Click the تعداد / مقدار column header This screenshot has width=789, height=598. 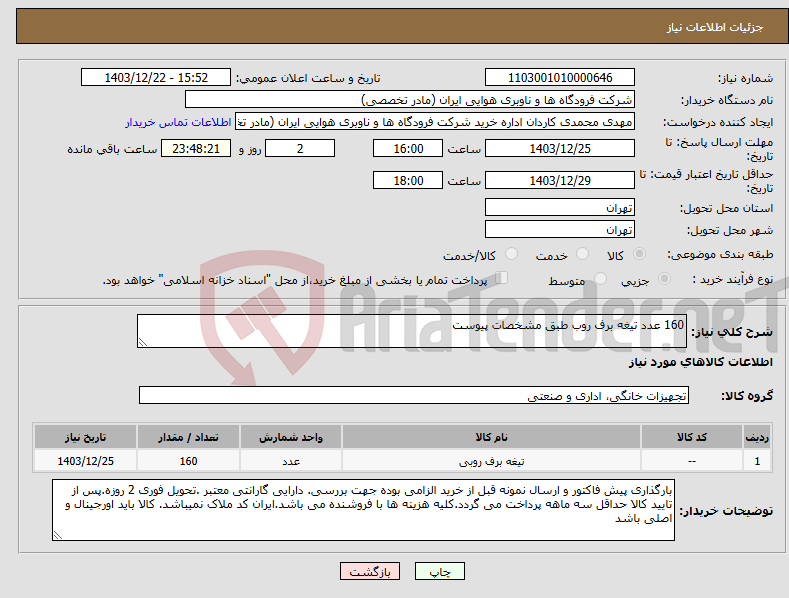(188, 437)
